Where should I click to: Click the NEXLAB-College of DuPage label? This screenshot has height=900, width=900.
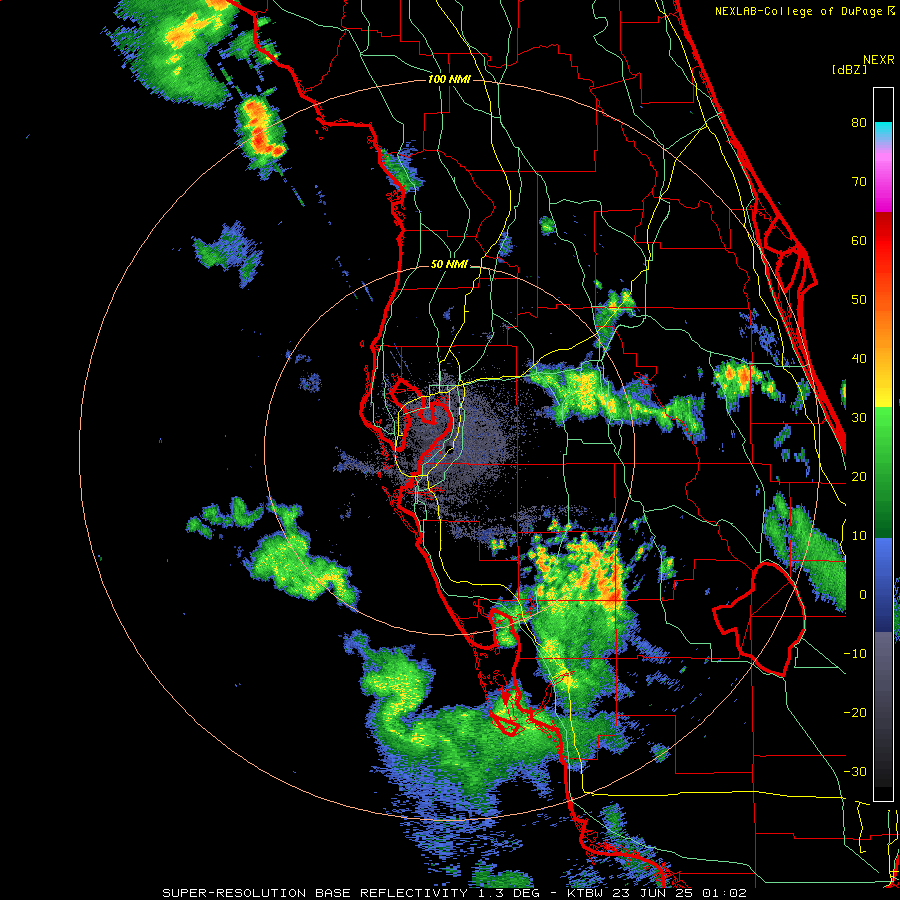click(798, 11)
